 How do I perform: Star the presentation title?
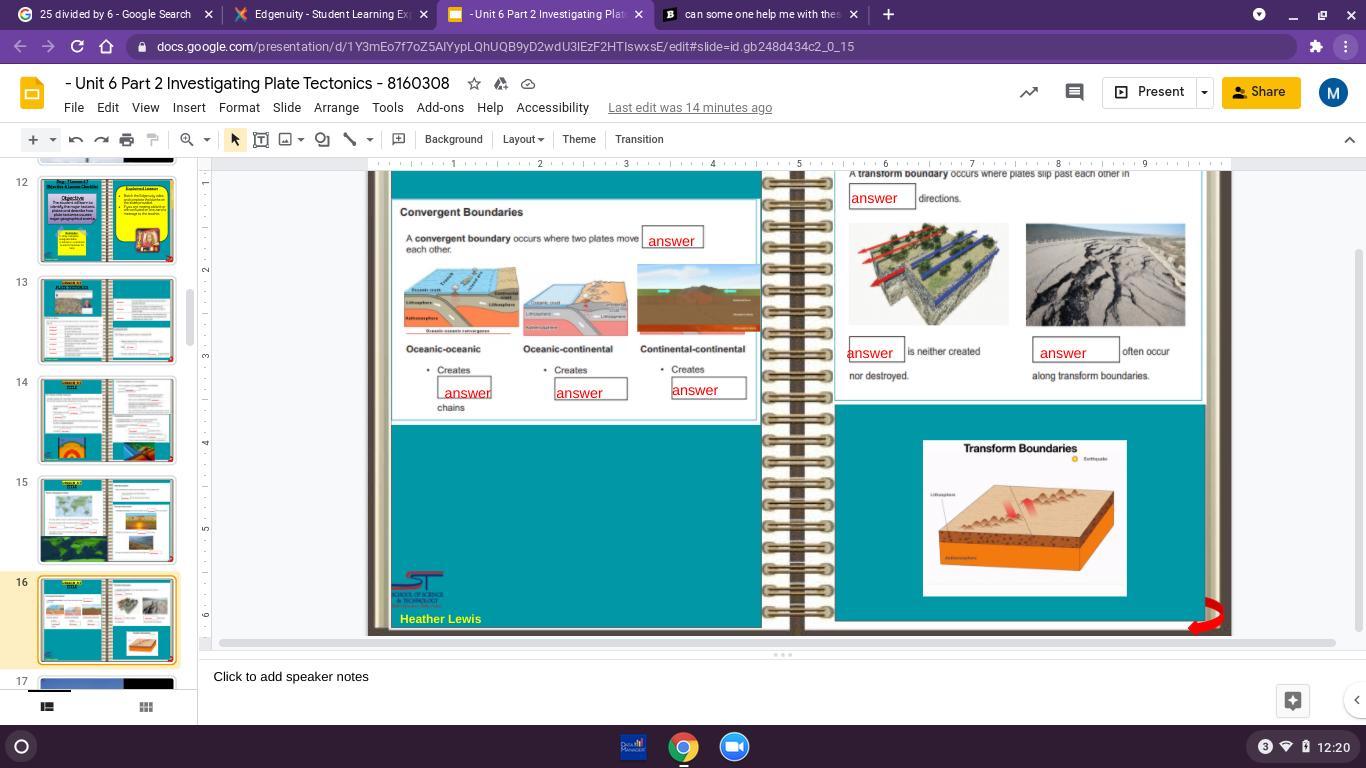[x=474, y=84]
